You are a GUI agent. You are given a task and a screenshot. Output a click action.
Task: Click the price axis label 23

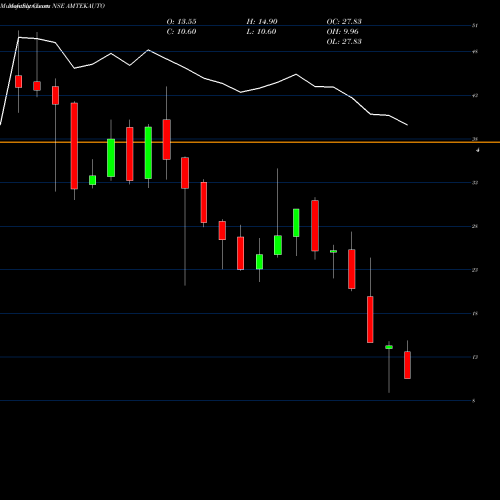[475, 270]
